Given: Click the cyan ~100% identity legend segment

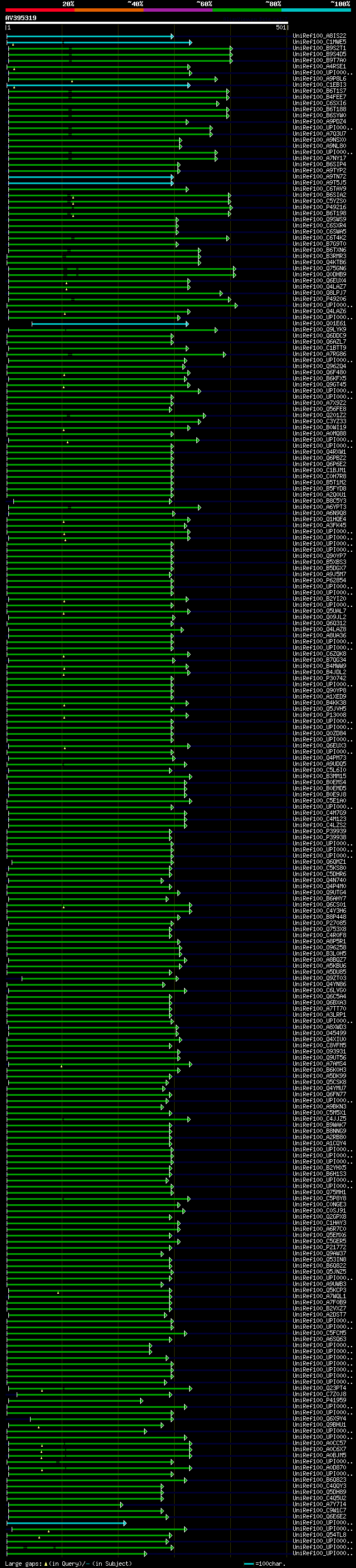Looking at the screenshot, I should click(x=316, y=10).
